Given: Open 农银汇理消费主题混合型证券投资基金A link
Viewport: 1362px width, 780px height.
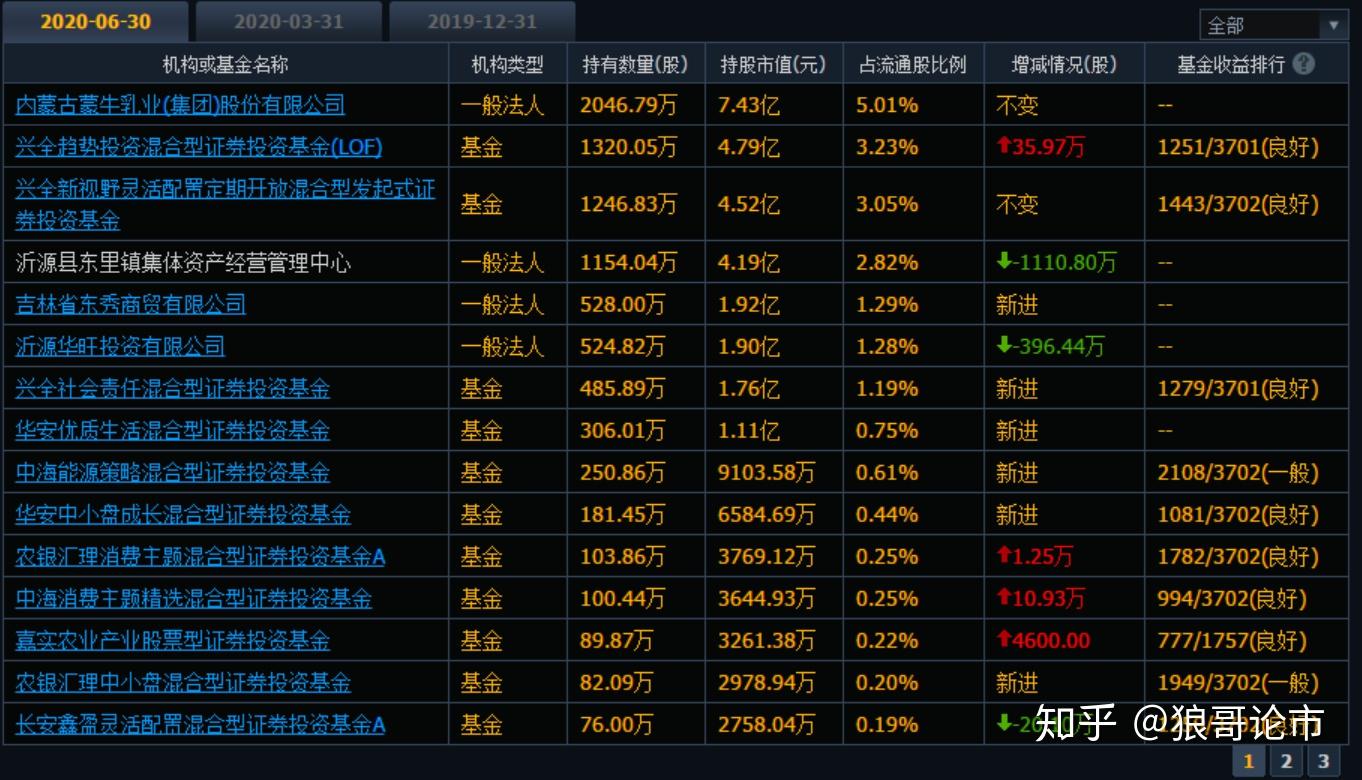Looking at the screenshot, I should click(x=200, y=556).
